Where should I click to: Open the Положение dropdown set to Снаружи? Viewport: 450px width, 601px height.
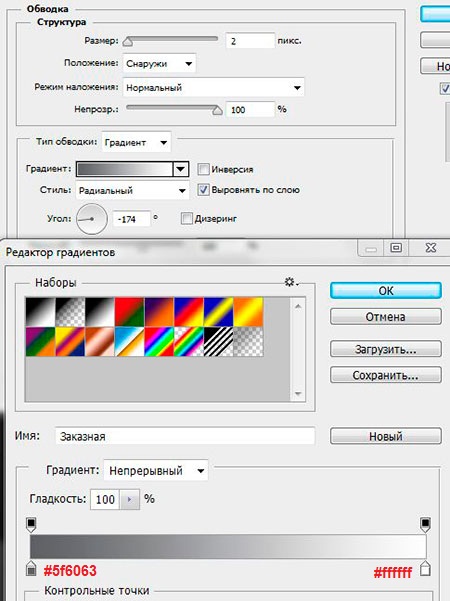159,64
